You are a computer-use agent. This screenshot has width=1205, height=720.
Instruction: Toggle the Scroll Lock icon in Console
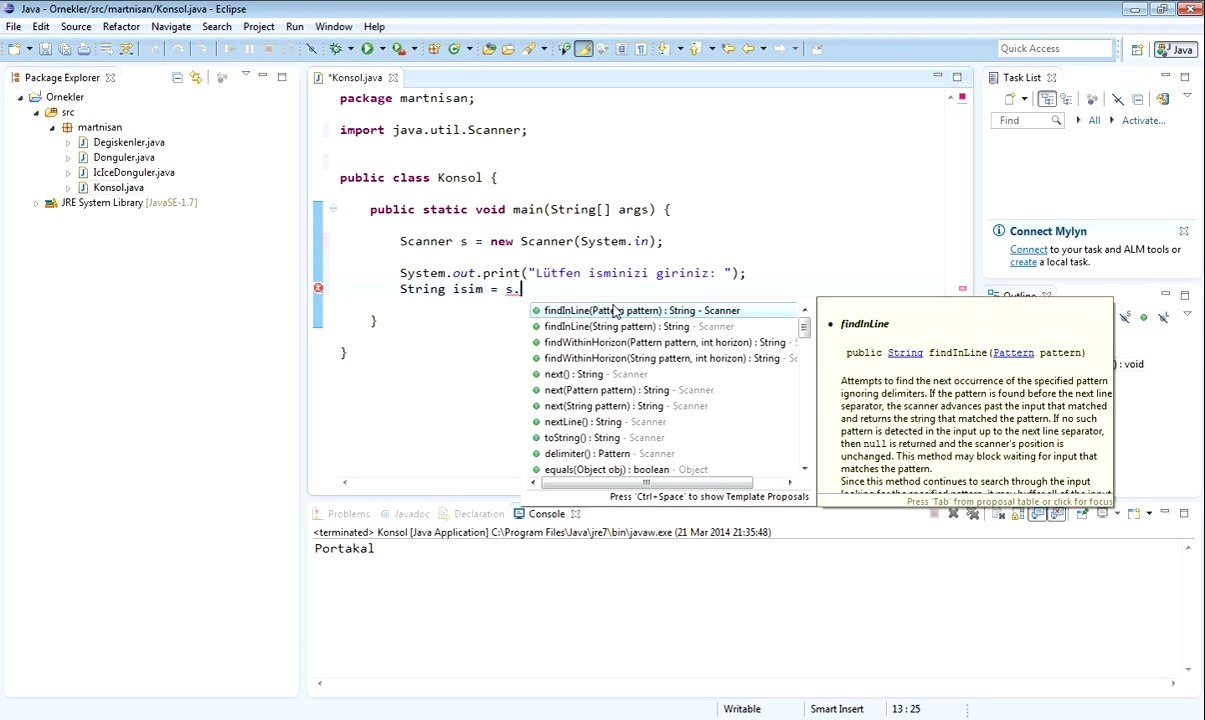tap(1017, 514)
